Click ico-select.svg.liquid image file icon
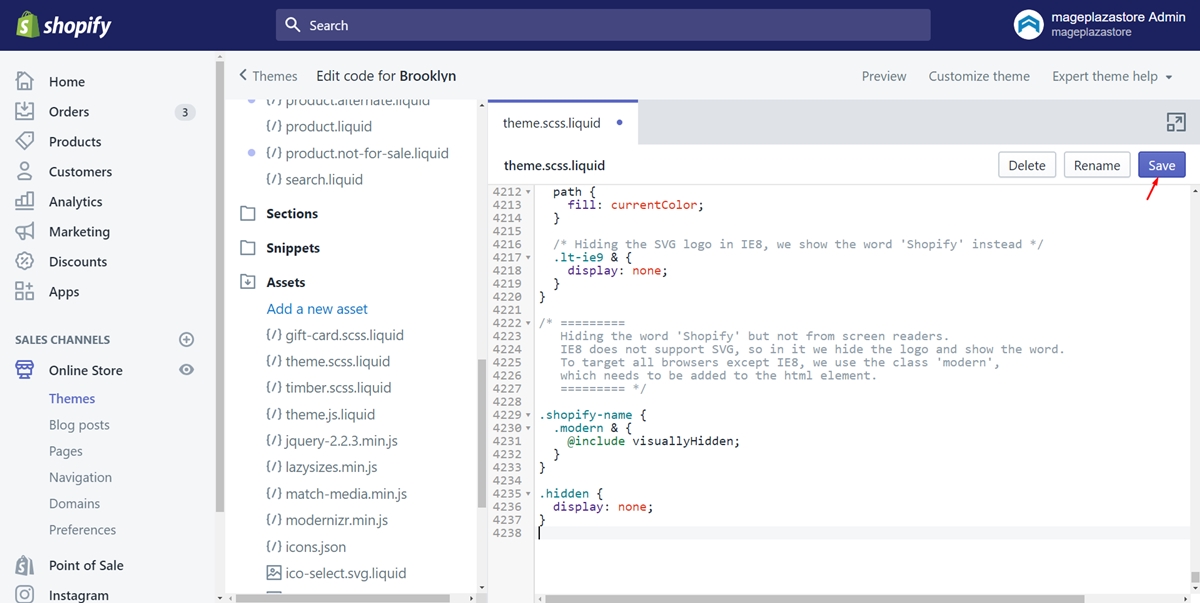1200x603 pixels. pyautogui.click(x=273, y=573)
